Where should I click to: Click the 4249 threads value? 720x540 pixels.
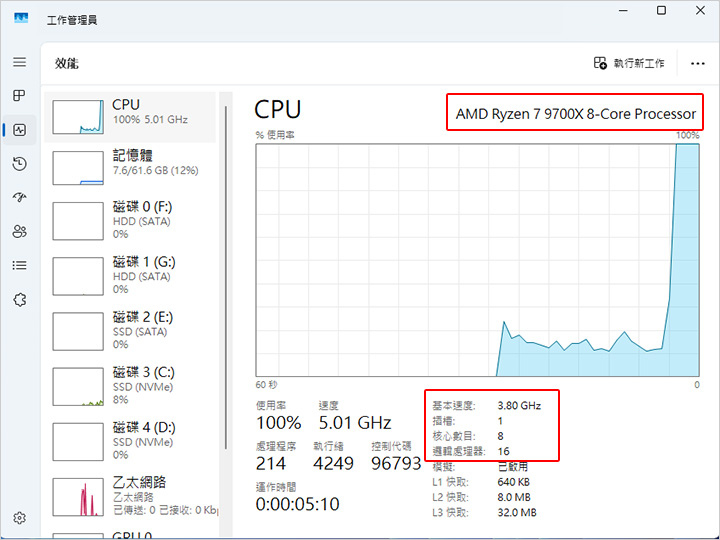pyautogui.click(x=333, y=463)
